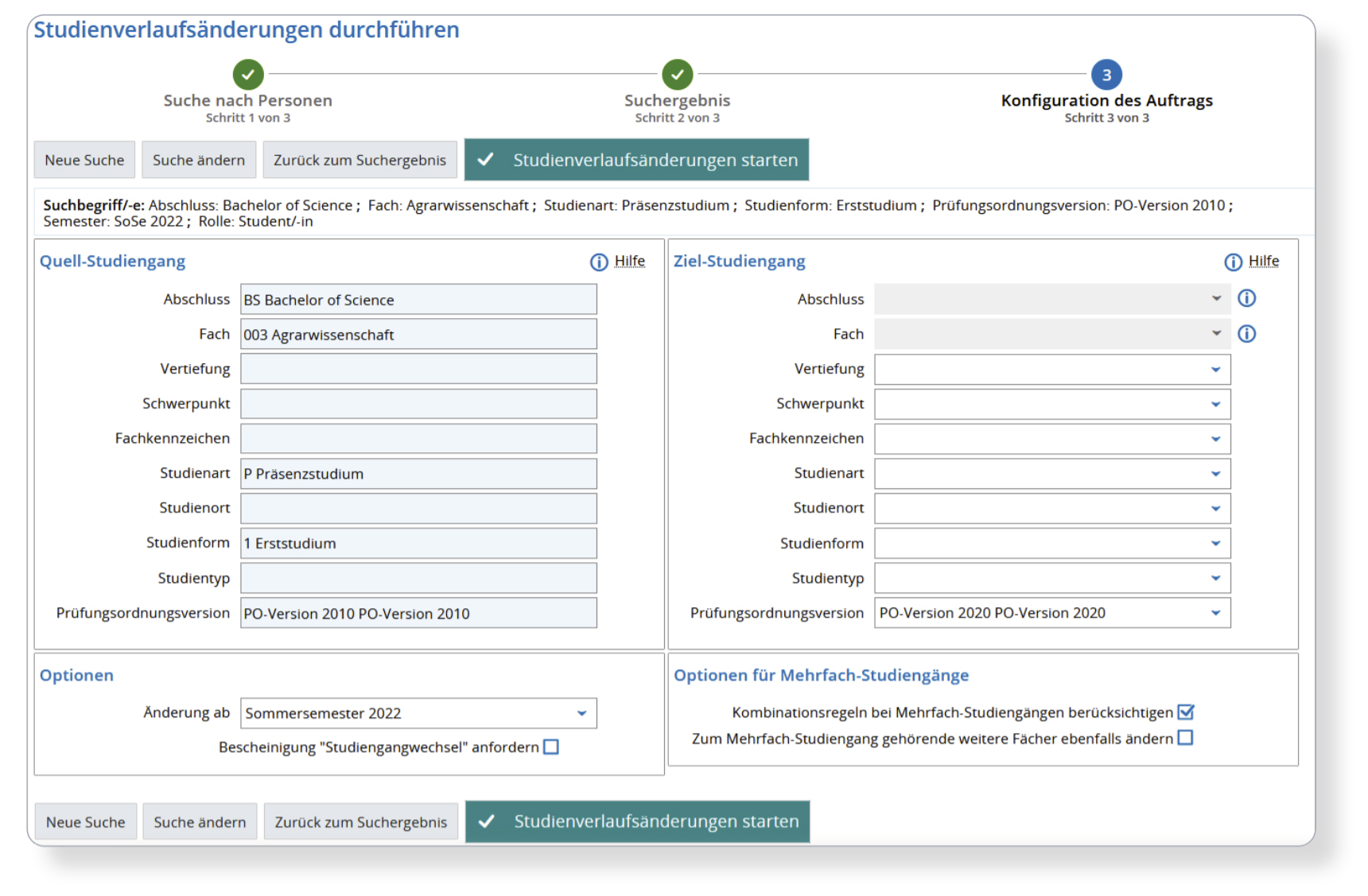Click the Hilfe info icon in Quell-Studiengang
The image size is (1368, 896).
coord(599,262)
